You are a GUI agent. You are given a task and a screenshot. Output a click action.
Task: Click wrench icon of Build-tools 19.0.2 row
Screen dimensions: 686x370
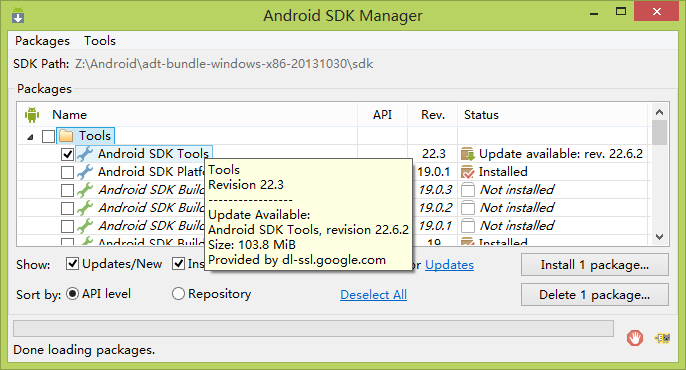point(85,207)
